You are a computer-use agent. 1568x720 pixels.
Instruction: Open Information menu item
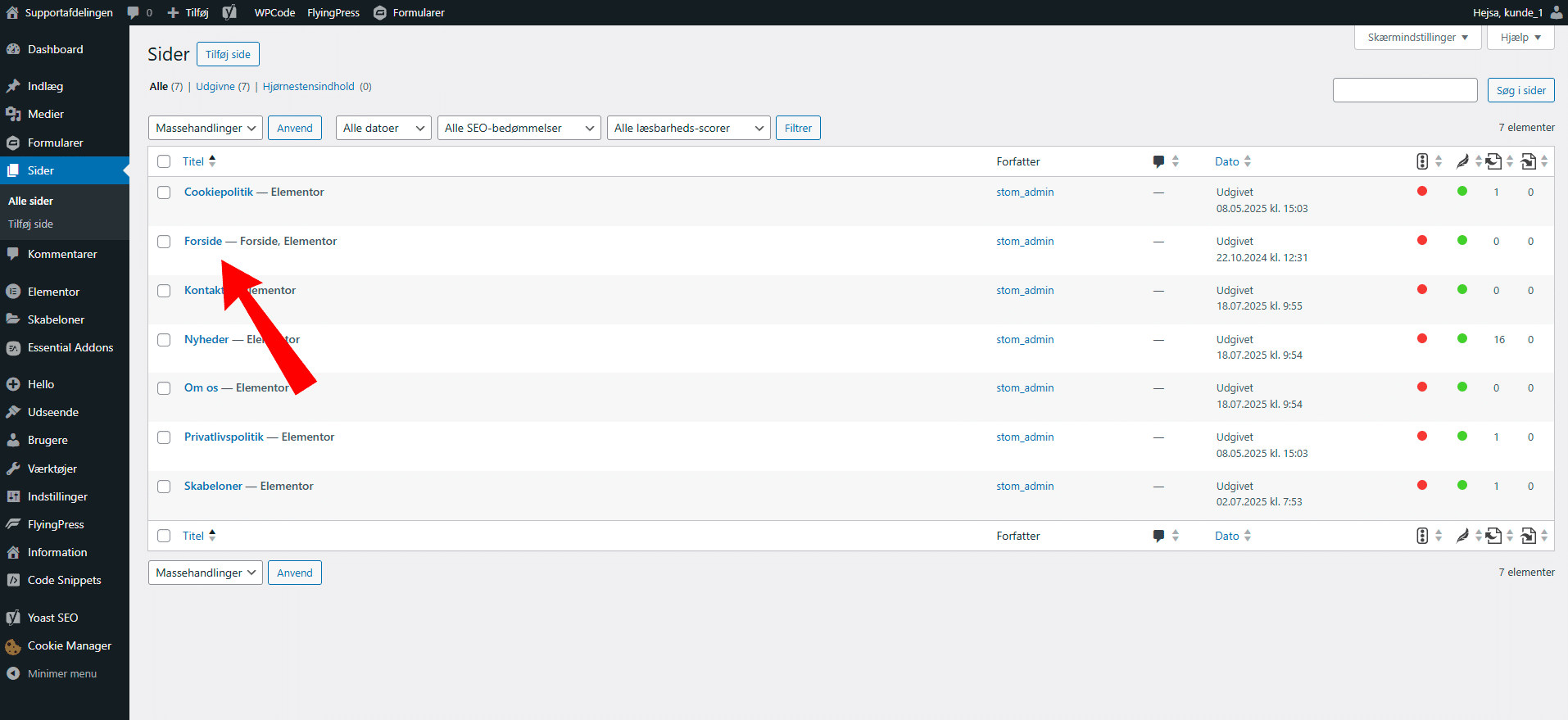coord(57,552)
